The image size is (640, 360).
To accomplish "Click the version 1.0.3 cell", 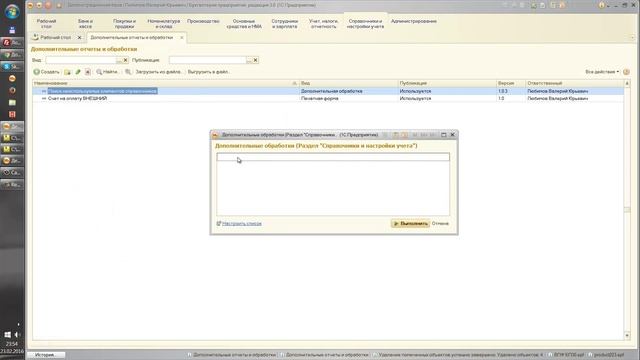I will point(511,91).
